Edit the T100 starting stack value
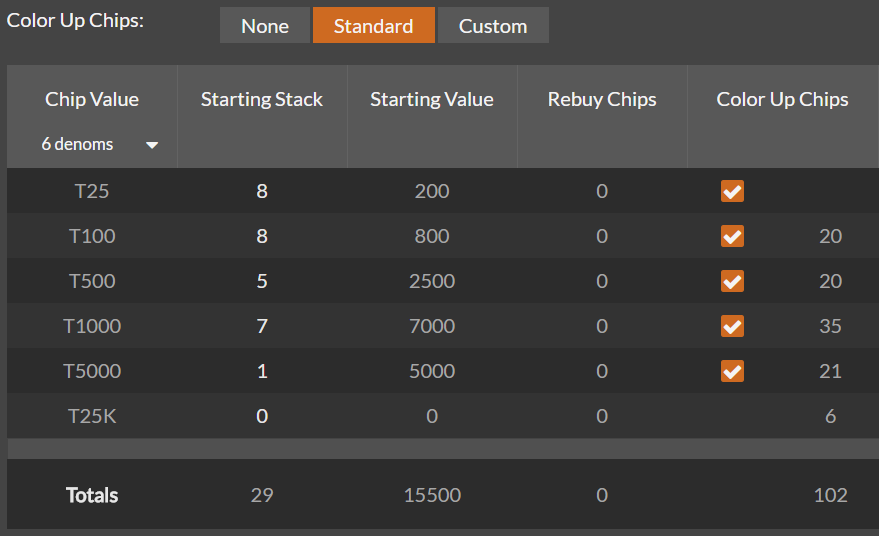879x536 pixels. point(262,236)
